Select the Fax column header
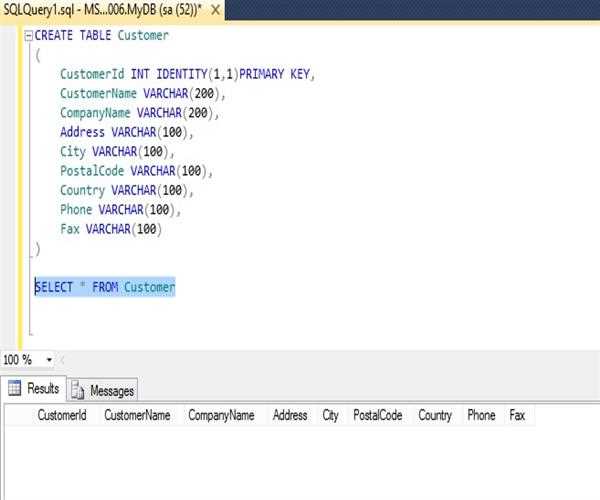600x500 pixels. point(517,415)
